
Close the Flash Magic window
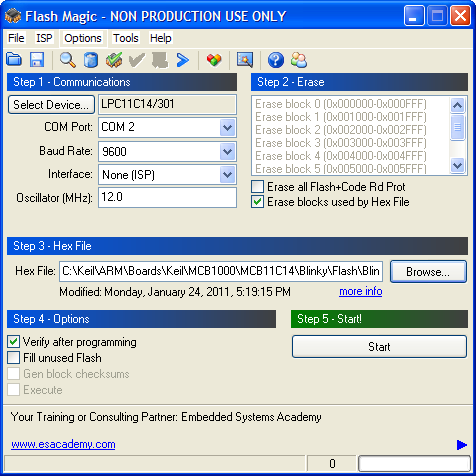tap(460, 16)
